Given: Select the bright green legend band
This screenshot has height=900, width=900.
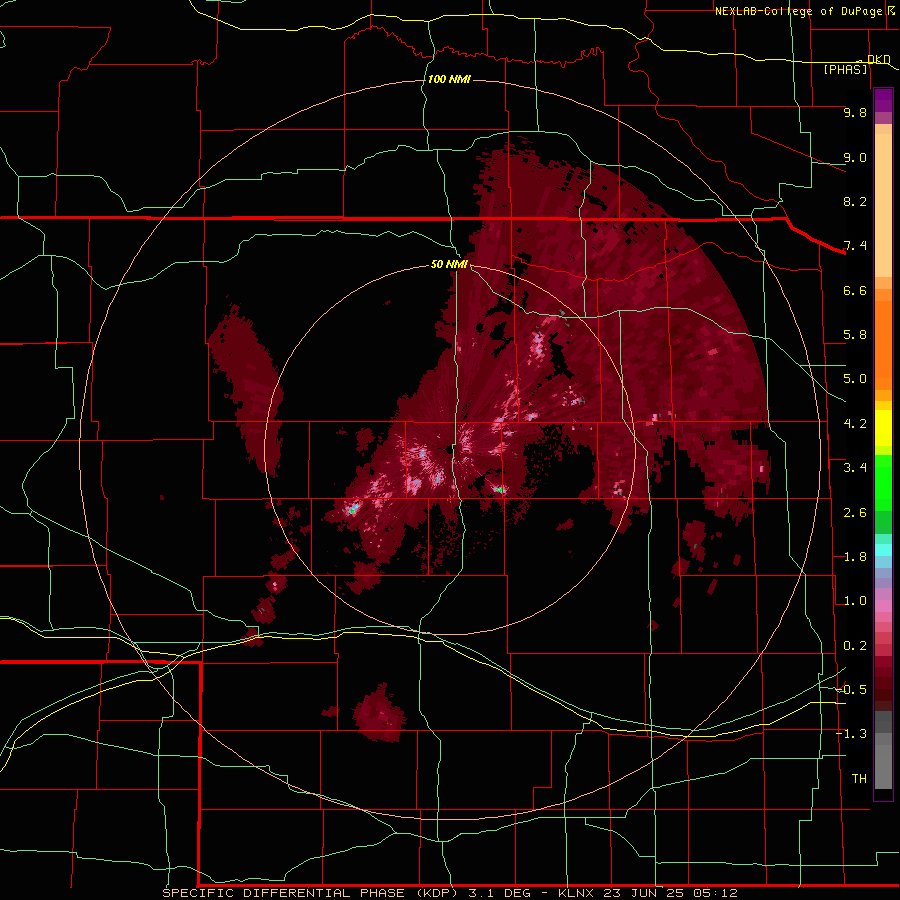Looking at the screenshot, I should [883, 483].
